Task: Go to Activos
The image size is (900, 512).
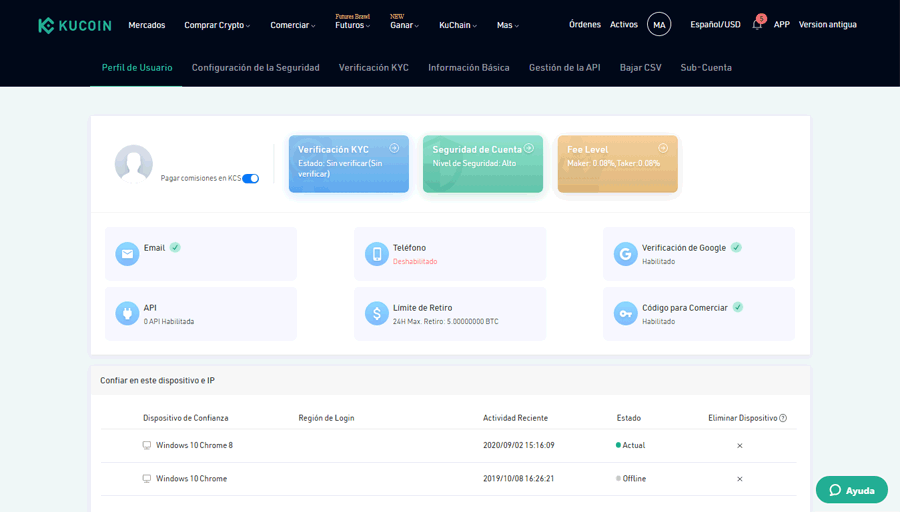Action: [624, 25]
